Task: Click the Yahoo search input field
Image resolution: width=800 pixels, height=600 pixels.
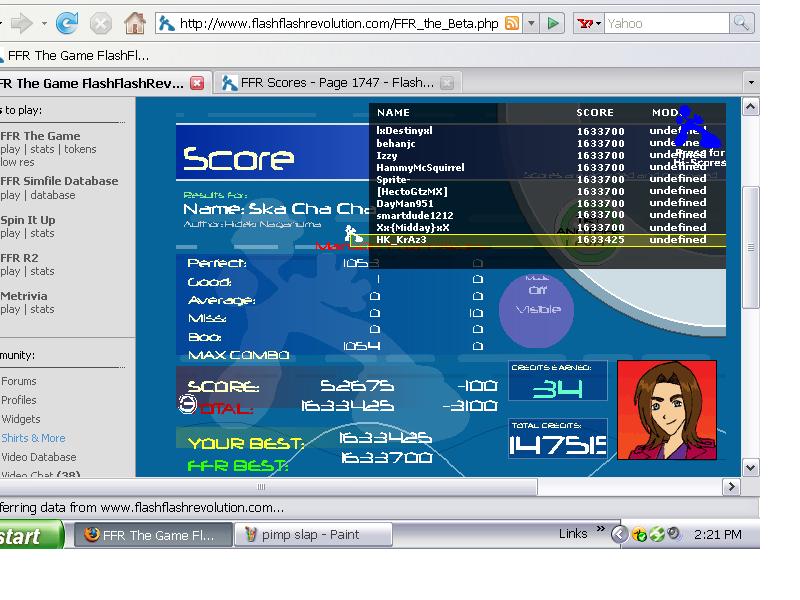Action: pyautogui.click(x=666, y=23)
